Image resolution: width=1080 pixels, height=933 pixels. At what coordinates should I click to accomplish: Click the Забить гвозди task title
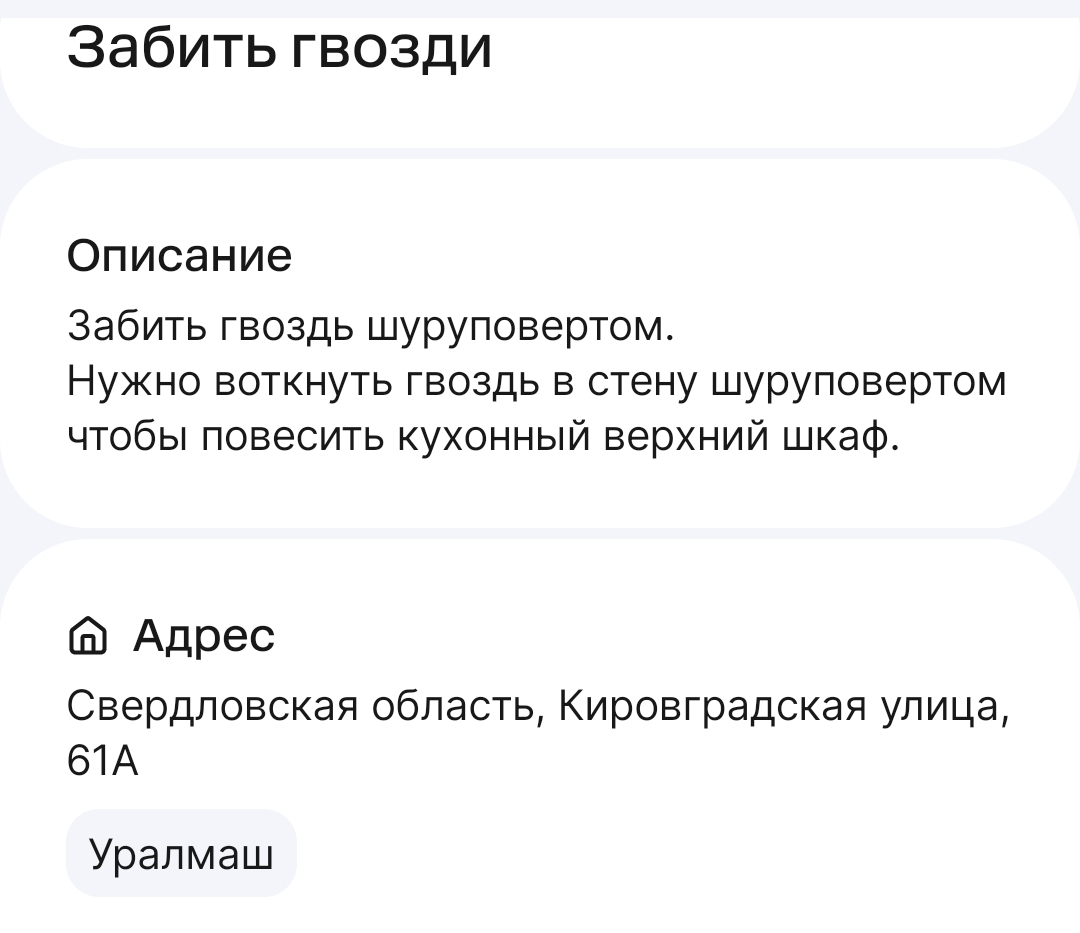[x=280, y=47]
